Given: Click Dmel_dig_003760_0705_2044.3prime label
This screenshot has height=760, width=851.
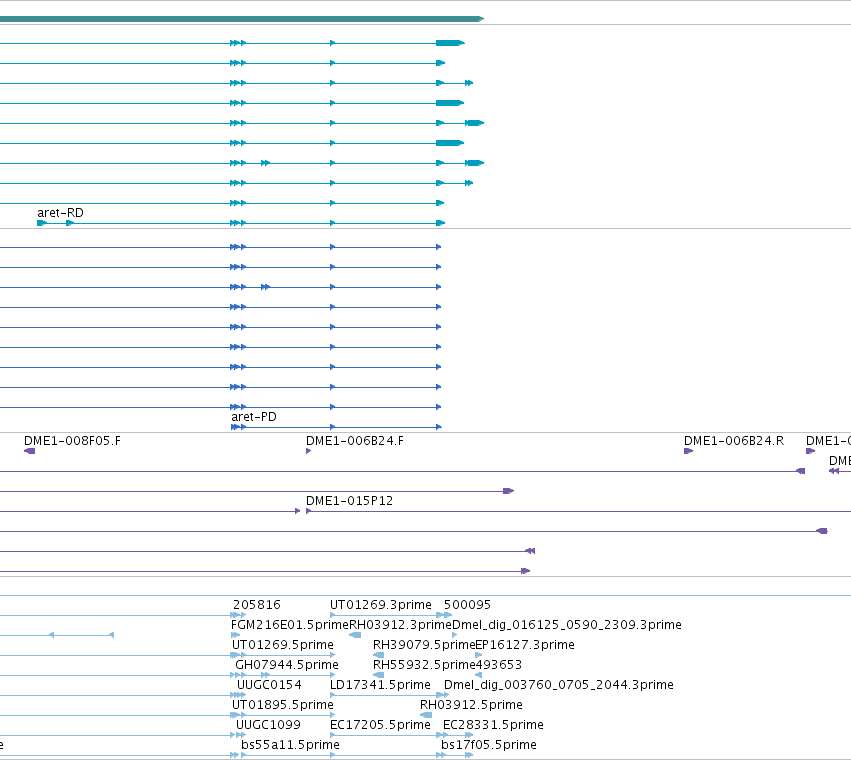Looking at the screenshot, I should click(x=558, y=685).
